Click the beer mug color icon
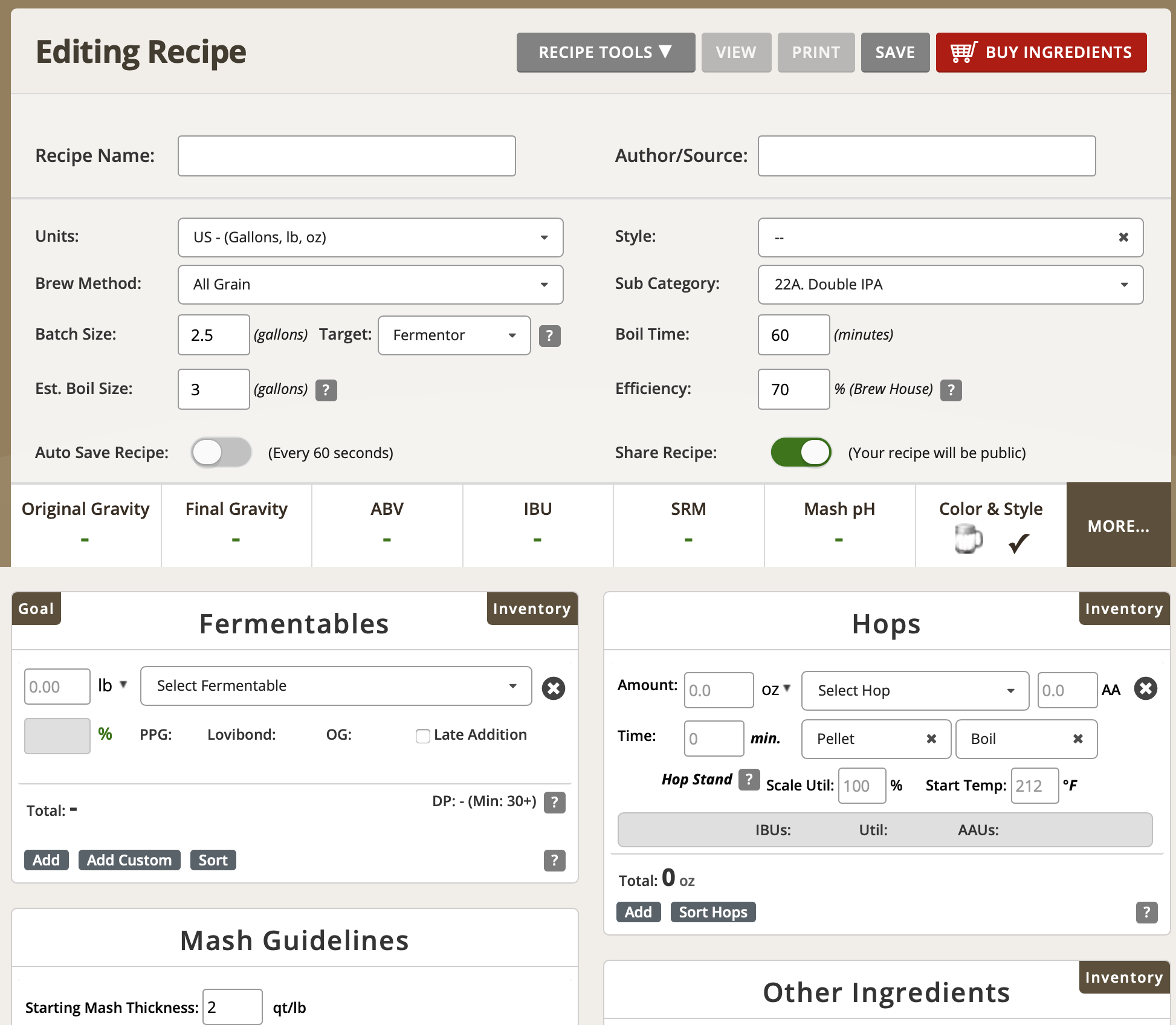This screenshot has width=1176, height=1025. click(968, 538)
